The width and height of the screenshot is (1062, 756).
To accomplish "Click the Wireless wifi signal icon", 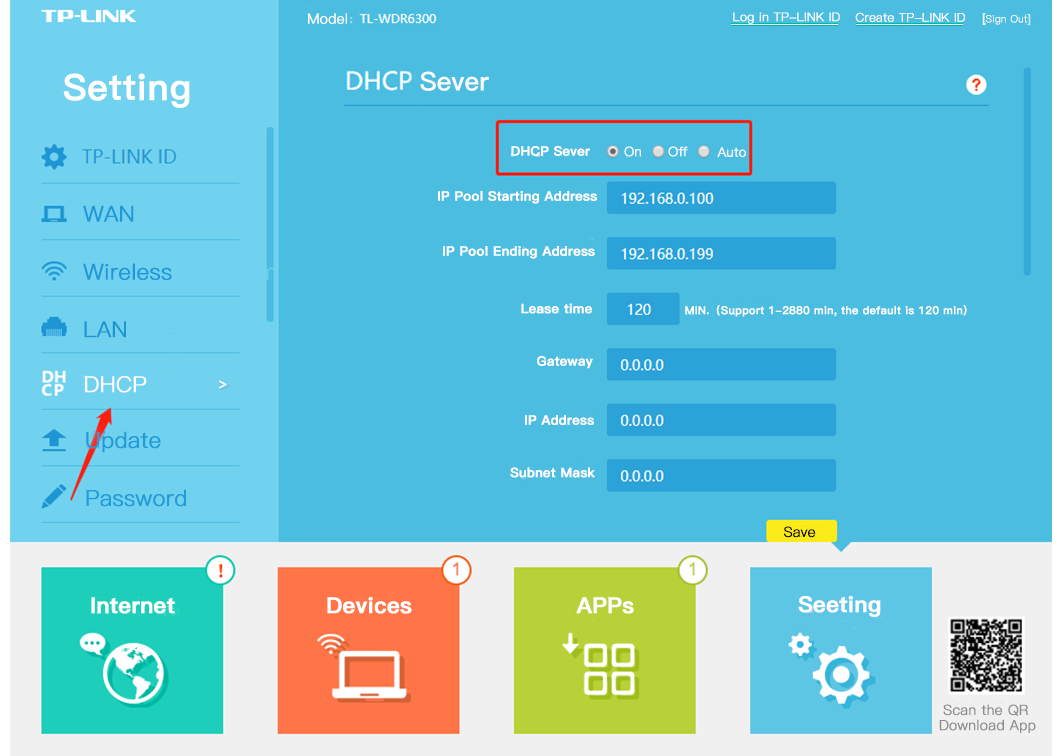I will (54, 271).
